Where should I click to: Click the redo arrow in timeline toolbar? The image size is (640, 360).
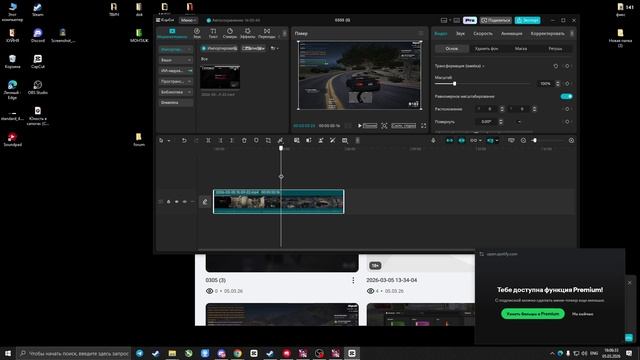click(x=196, y=140)
